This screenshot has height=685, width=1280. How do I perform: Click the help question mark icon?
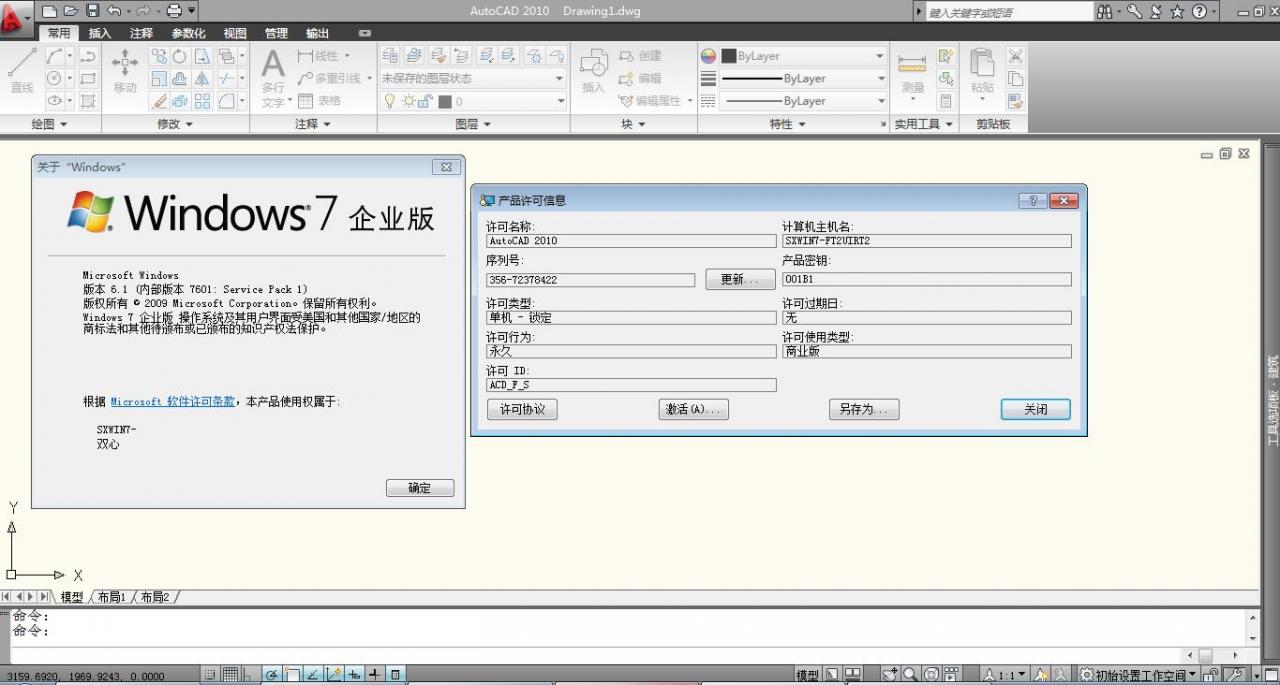(x=1199, y=11)
